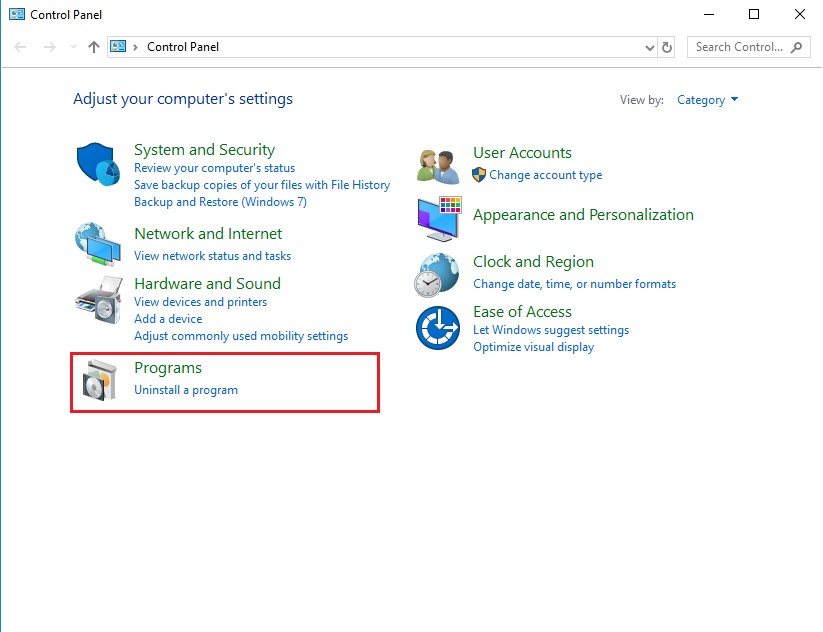Click Let Windows suggest settings link
Viewport: 823px width, 632px height.
pyautogui.click(x=551, y=330)
